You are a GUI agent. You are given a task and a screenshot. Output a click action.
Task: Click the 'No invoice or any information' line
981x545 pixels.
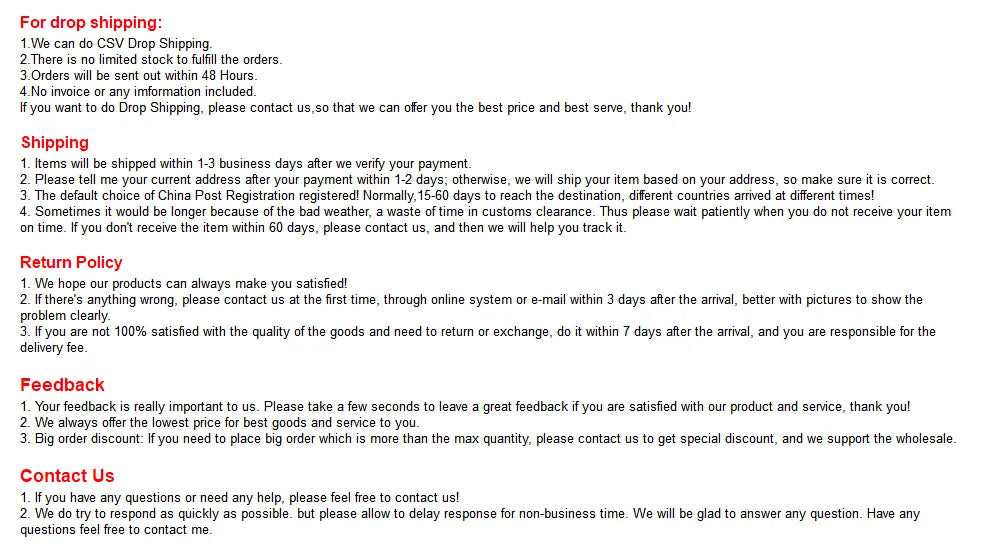(138, 92)
